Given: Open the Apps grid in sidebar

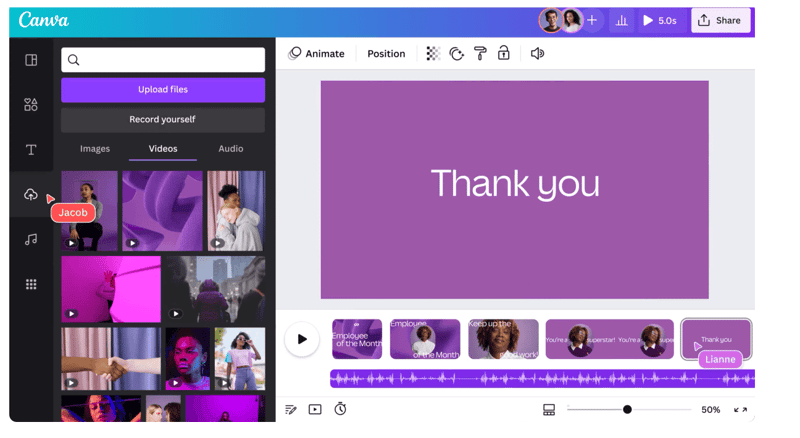Looking at the screenshot, I should 31,285.
